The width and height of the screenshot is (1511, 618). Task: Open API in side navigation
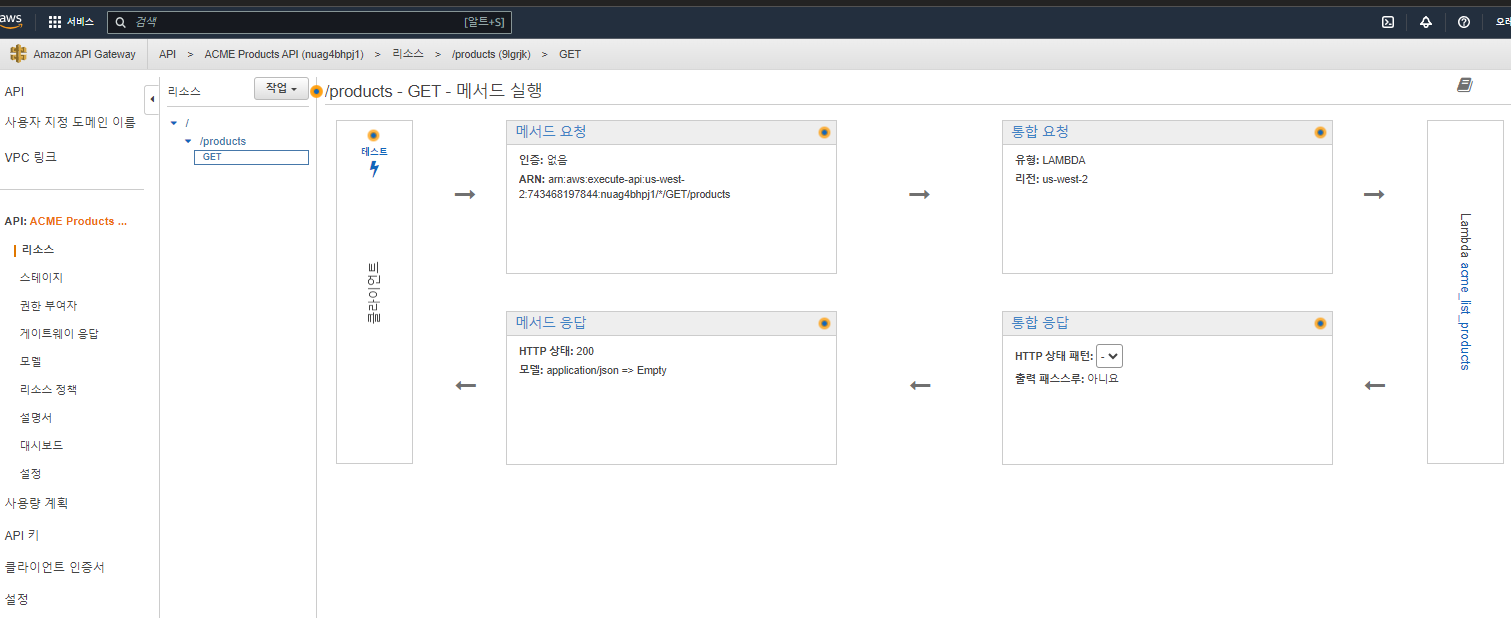(14, 91)
